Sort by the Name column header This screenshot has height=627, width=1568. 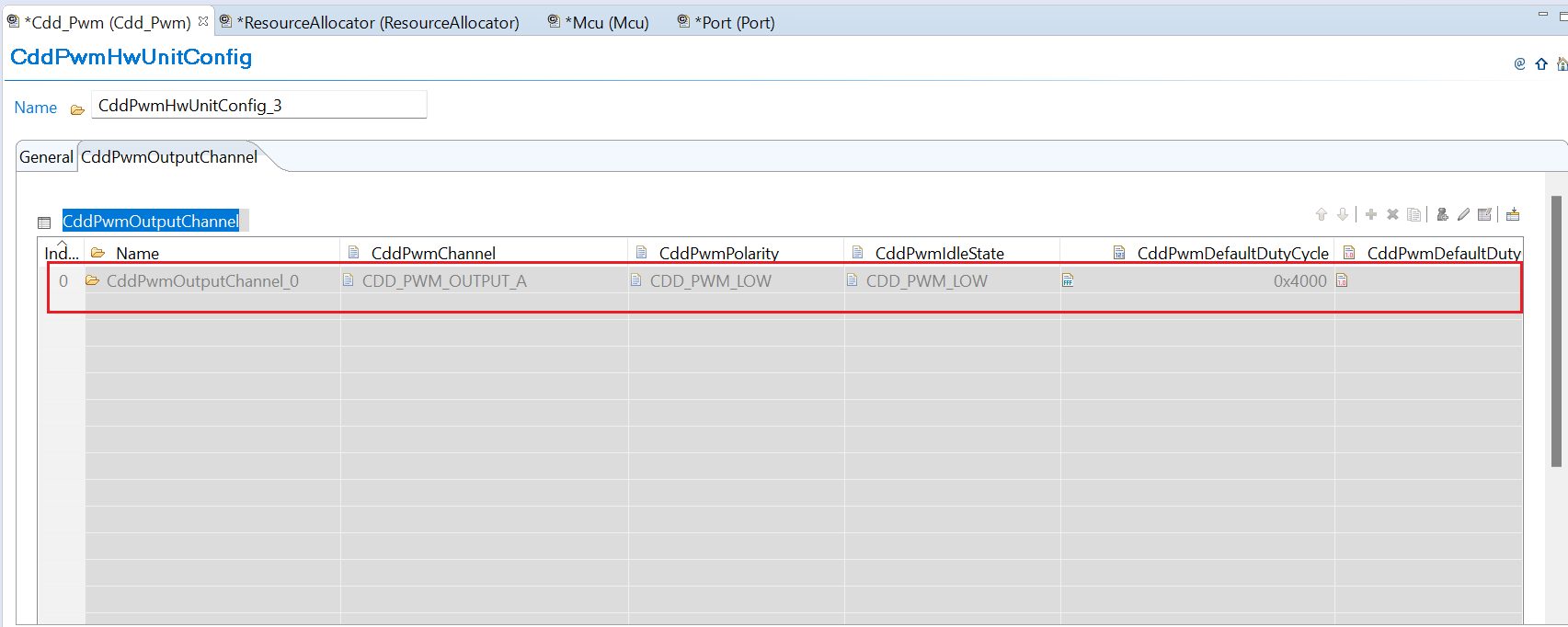click(212, 253)
